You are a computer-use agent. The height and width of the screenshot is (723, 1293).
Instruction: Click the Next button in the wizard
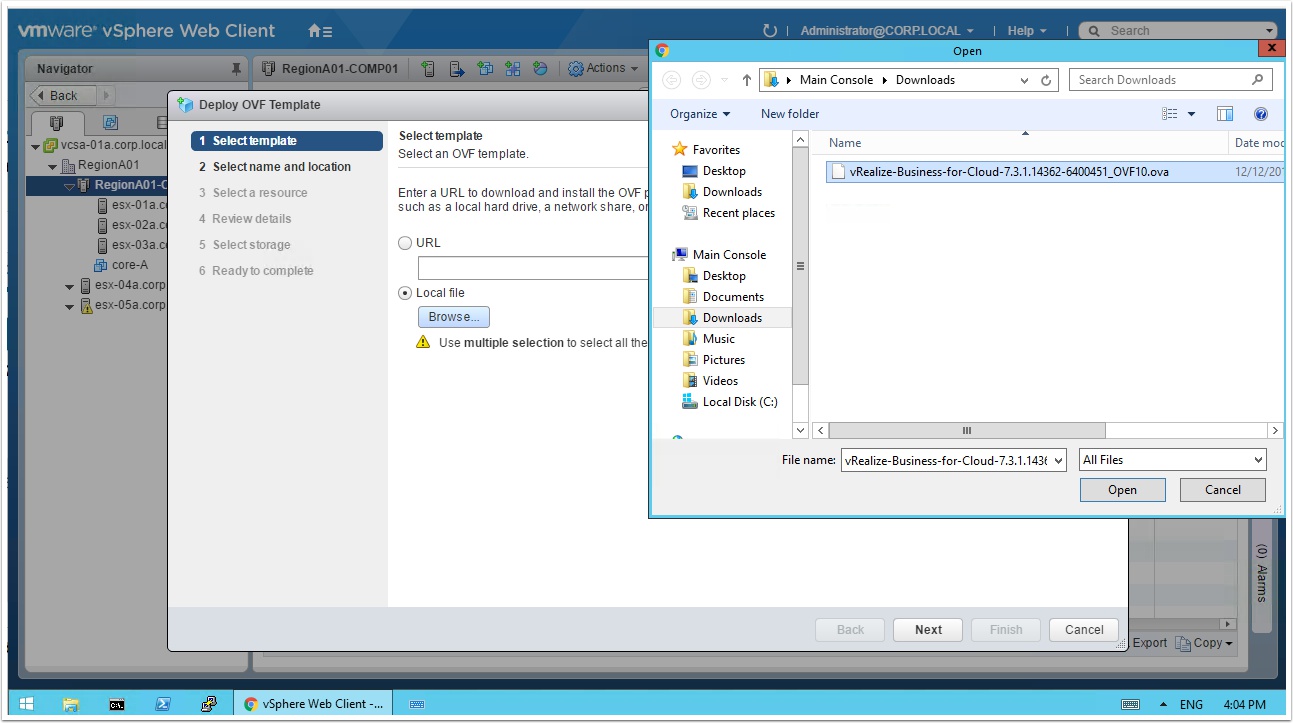pos(928,630)
